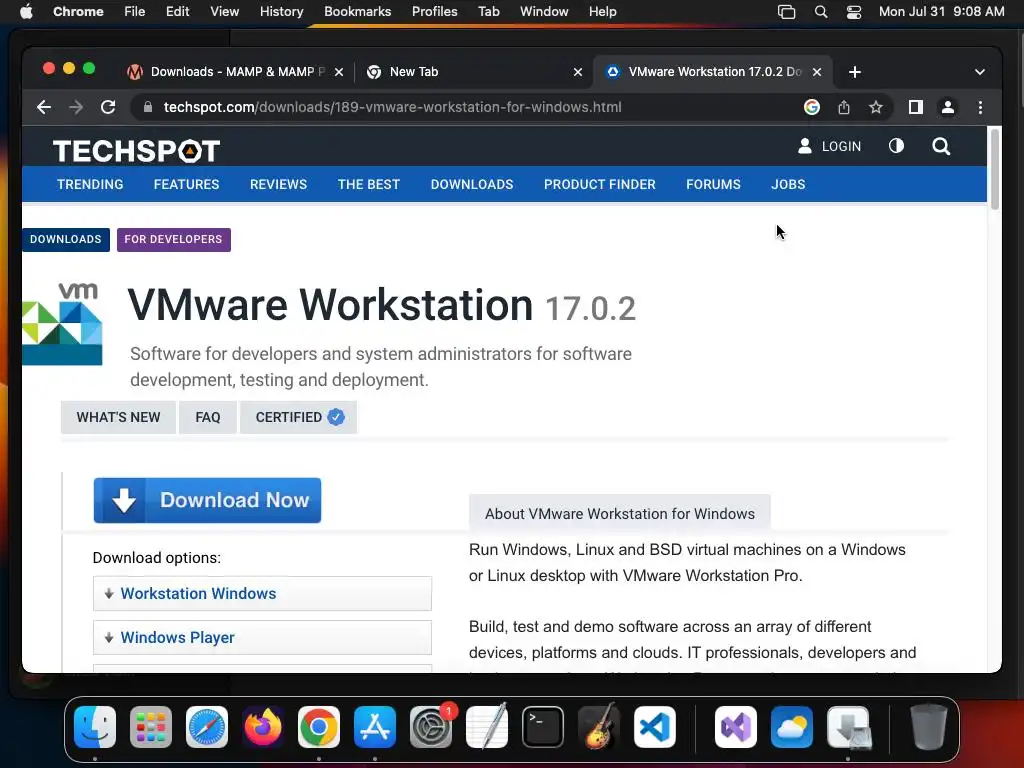Screen dimensions: 1024x768
Task: Expand Windows Player download option
Action: point(263,637)
